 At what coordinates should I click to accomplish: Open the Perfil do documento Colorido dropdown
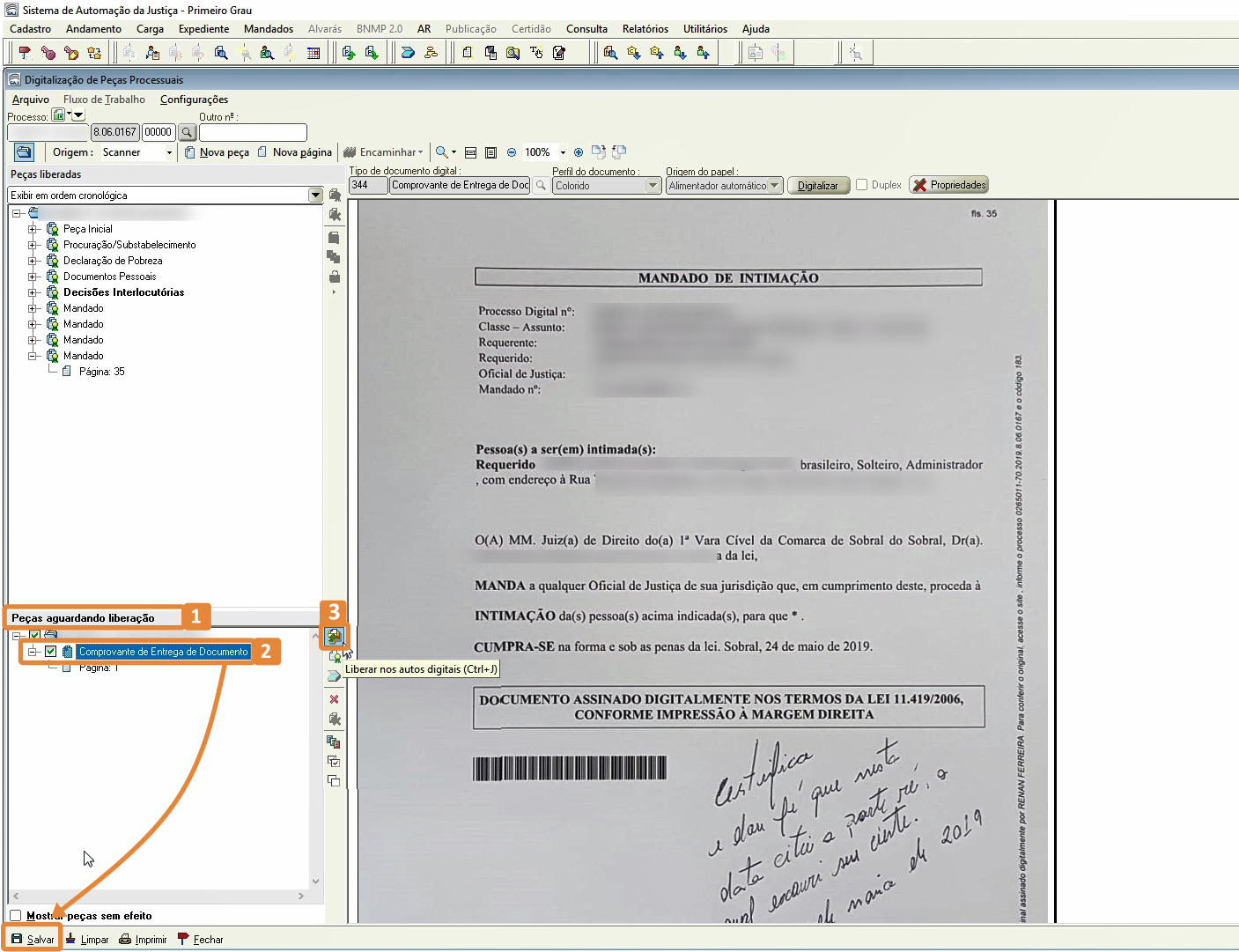click(653, 186)
